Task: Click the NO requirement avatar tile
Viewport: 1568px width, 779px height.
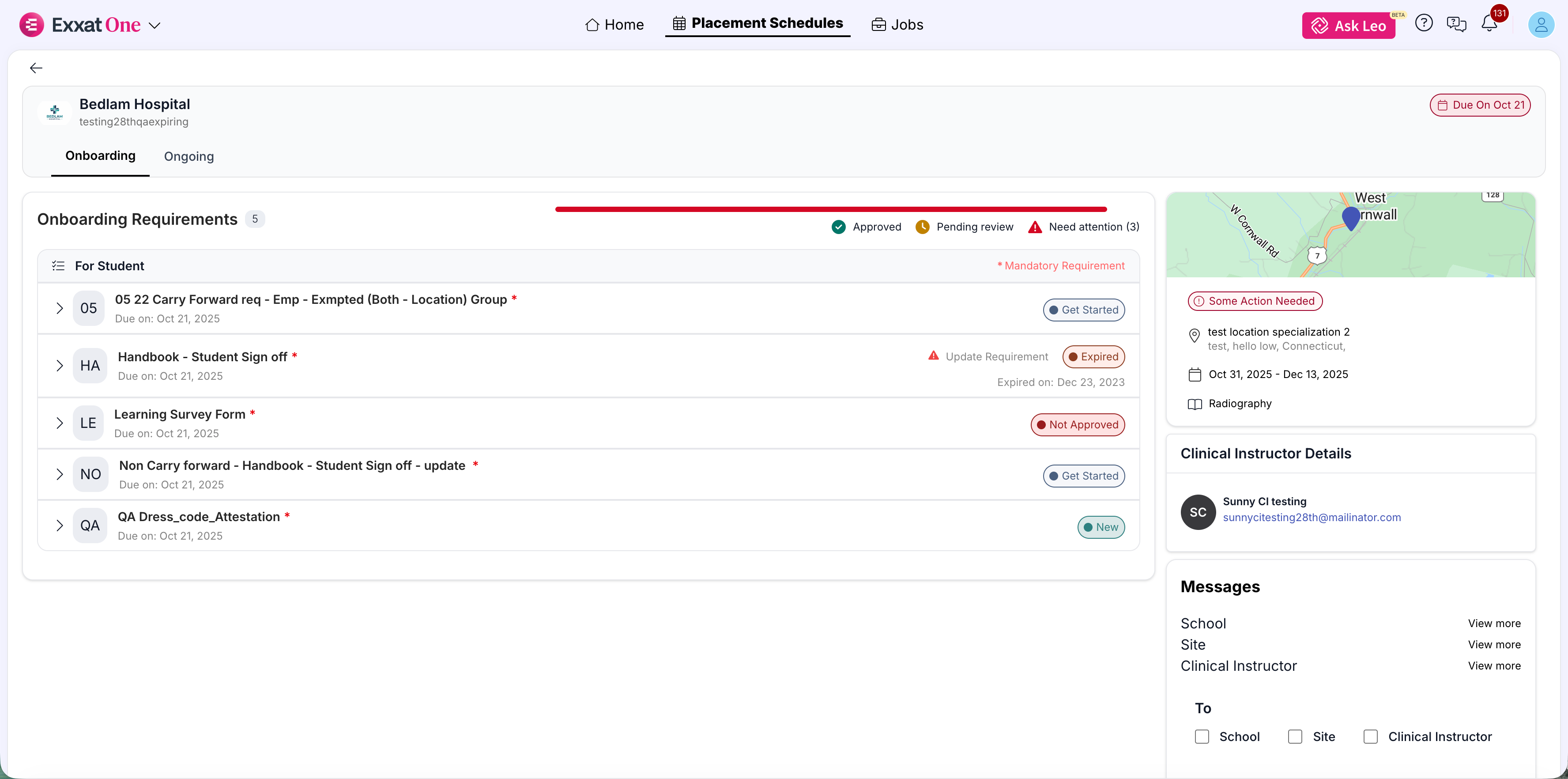Action: tap(90, 474)
